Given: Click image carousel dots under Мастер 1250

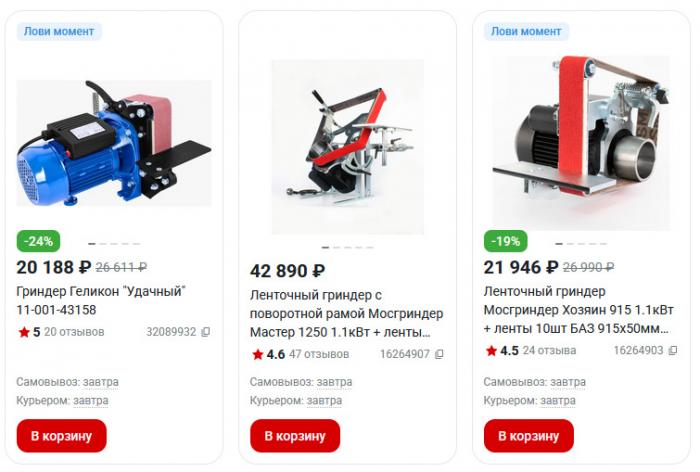Looking at the screenshot, I should [348, 247].
